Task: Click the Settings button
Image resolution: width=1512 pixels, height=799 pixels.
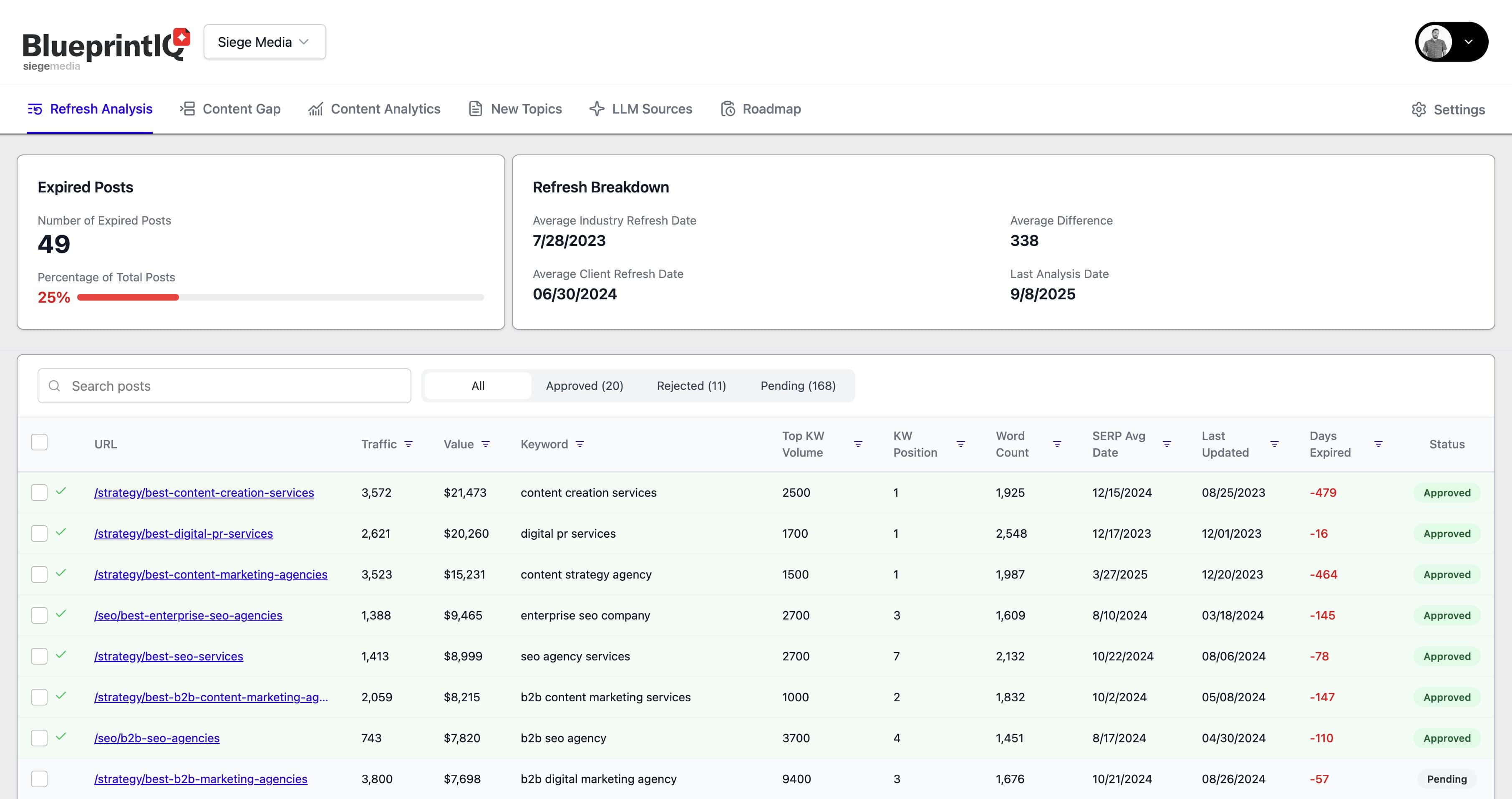Action: tap(1448, 110)
